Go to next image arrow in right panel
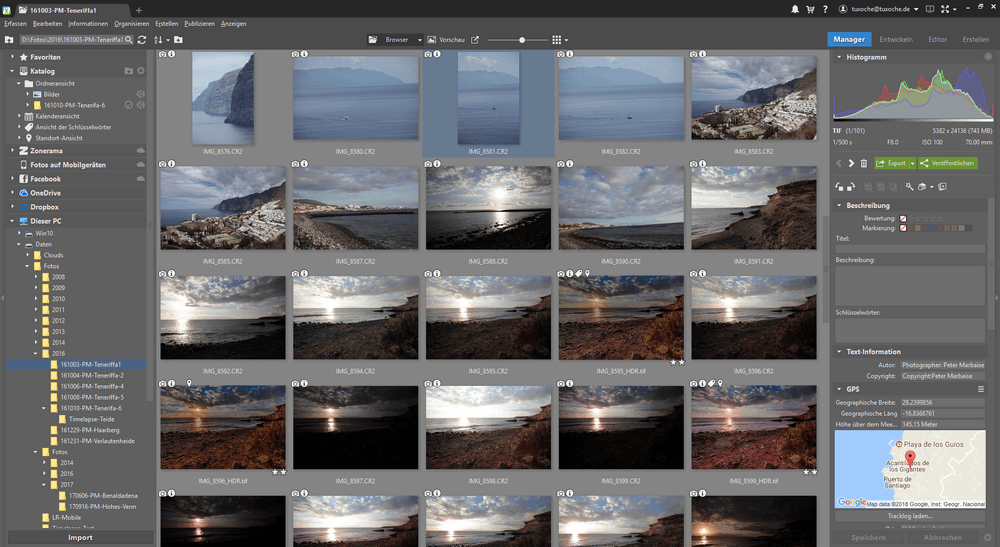The width and height of the screenshot is (1000, 547). coord(851,163)
